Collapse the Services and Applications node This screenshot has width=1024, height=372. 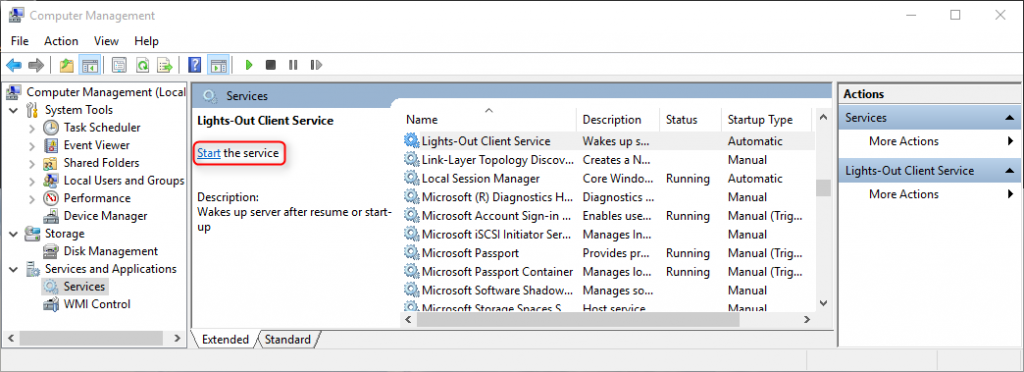14,269
